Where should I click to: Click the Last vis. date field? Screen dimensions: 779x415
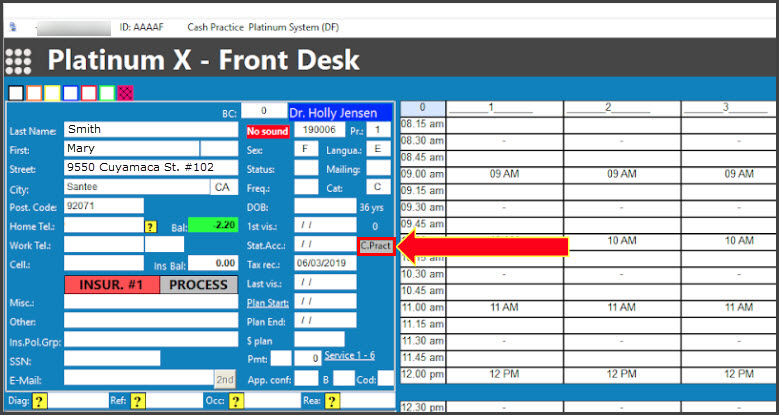click(325, 282)
